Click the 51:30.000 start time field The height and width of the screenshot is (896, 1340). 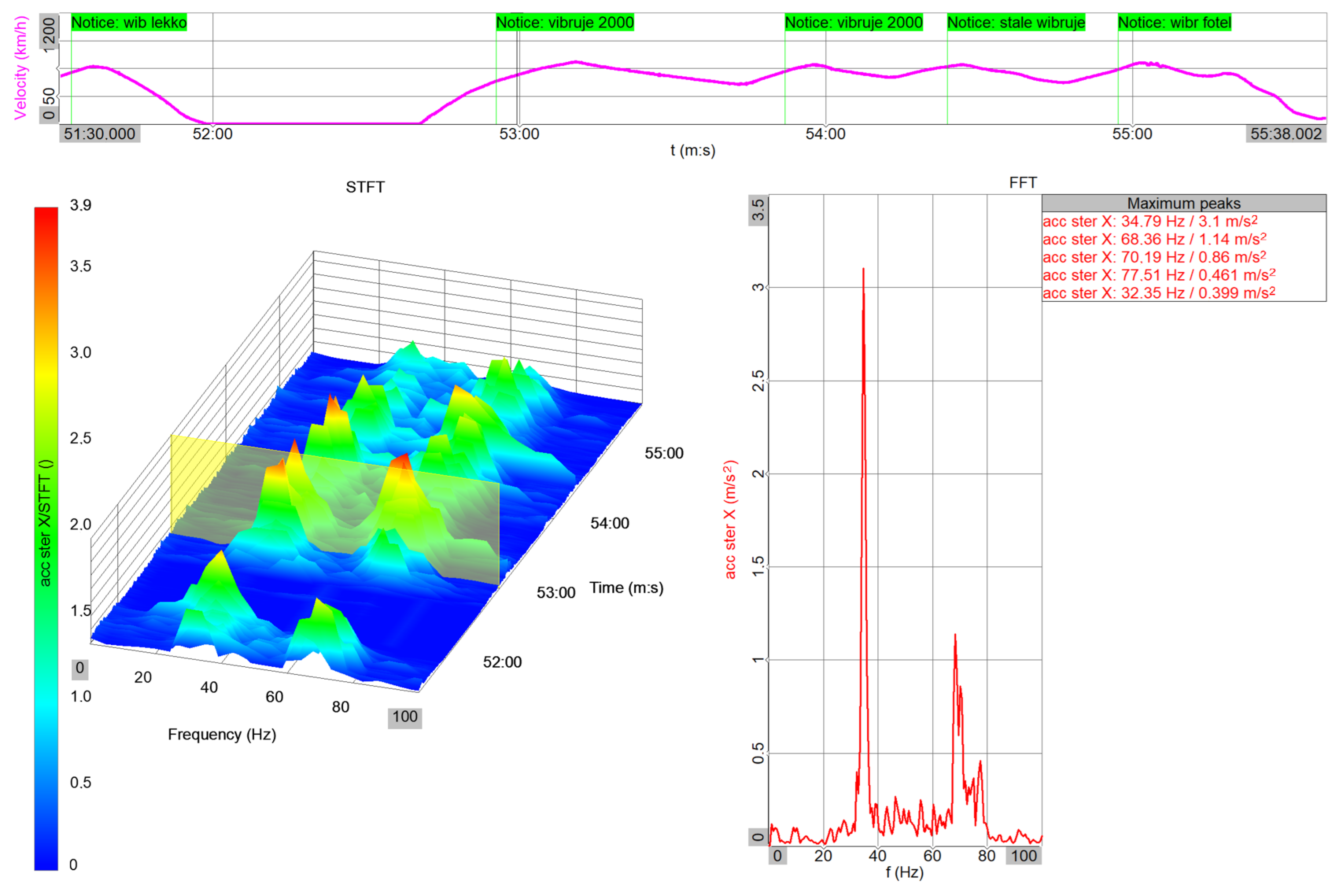[100, 134]
